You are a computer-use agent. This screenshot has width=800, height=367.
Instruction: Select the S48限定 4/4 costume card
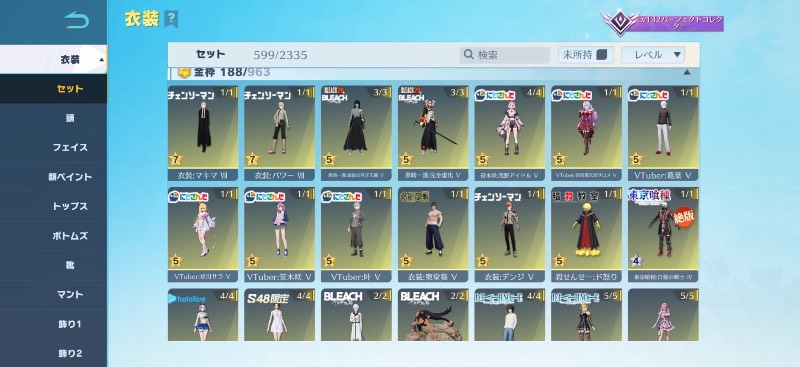(x=279, y=315)
